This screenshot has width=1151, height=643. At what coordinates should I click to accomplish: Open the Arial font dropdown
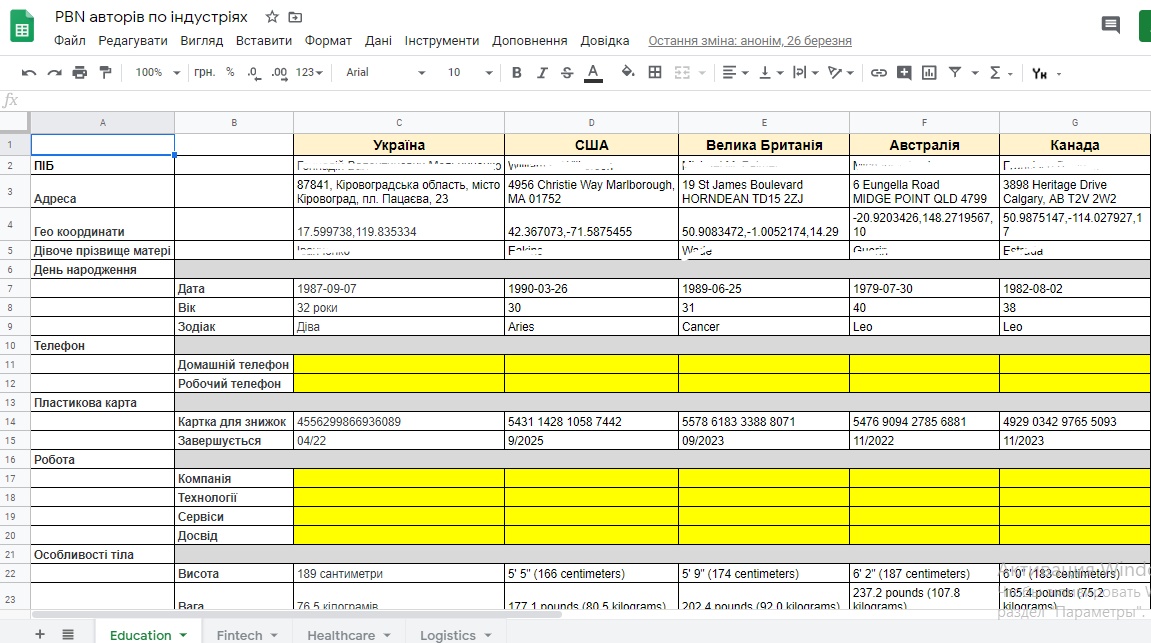(x=385, y=73)
